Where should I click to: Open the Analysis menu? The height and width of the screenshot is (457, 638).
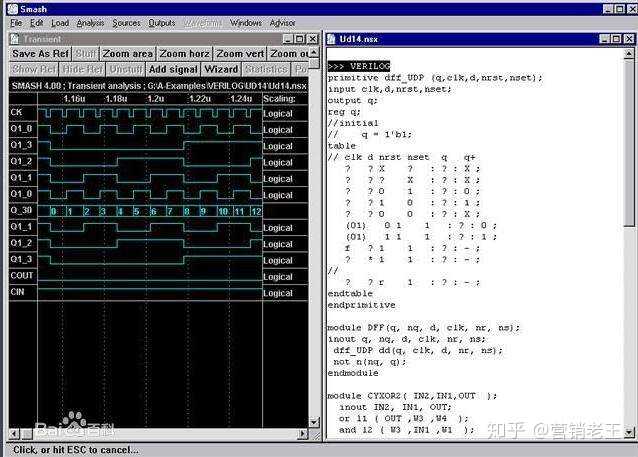[90, 22]
